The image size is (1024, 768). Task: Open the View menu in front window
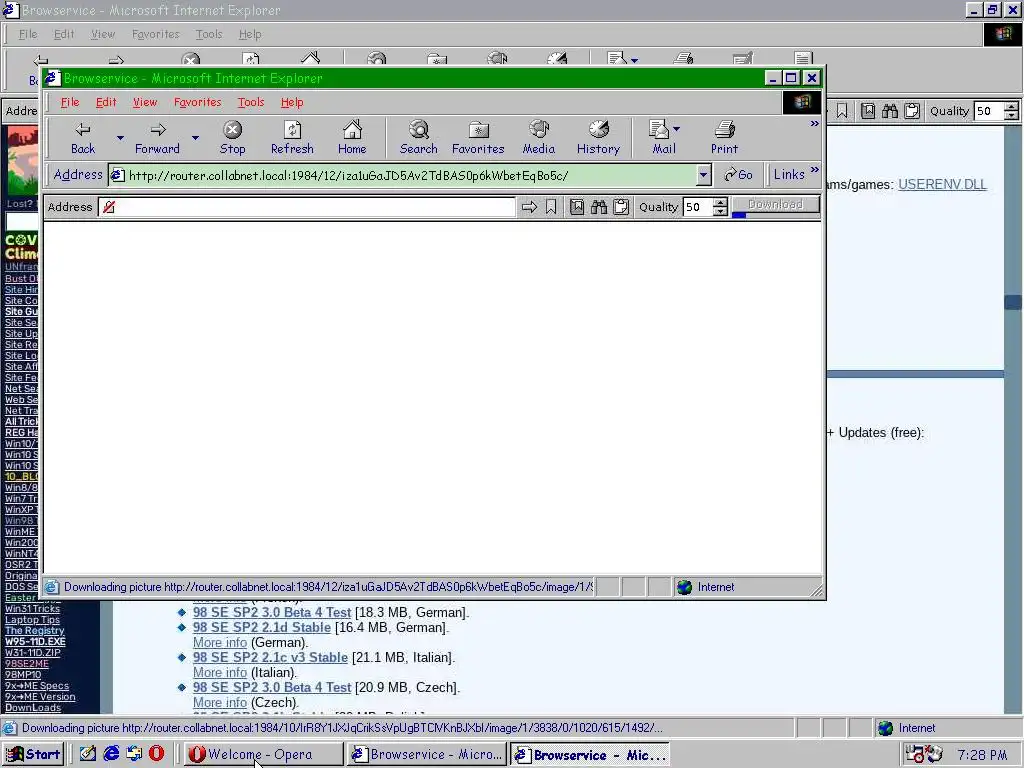[145, 102]
